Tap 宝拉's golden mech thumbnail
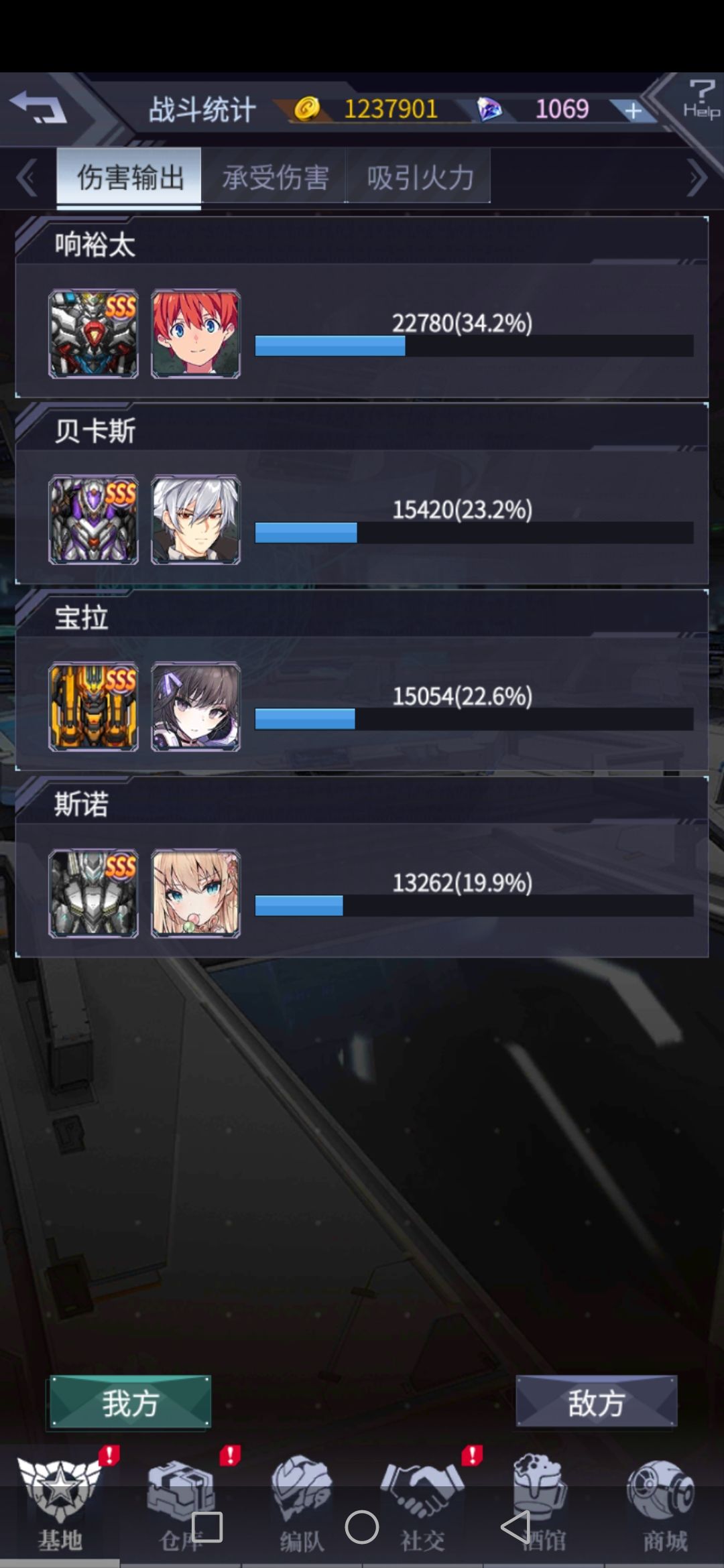Viewport: 724px width, 1568px height. tap(93, 706)
